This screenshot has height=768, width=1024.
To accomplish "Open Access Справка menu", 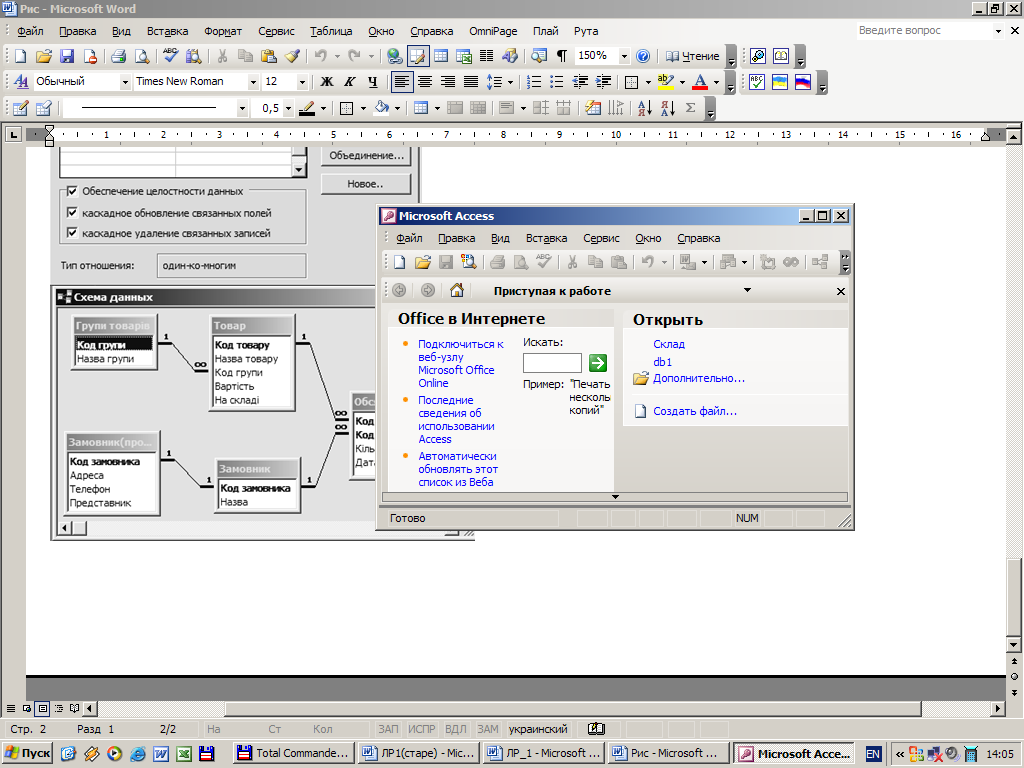I will coord(699,238).
